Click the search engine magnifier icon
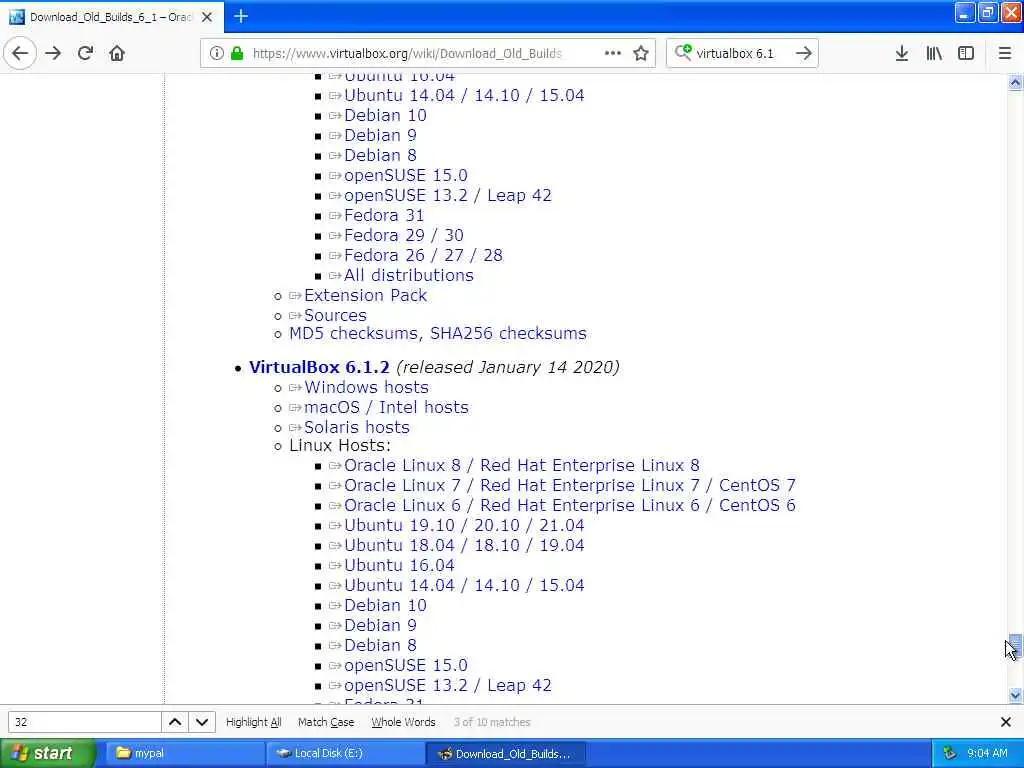The image size is (1024, 768). pos(682,52)
